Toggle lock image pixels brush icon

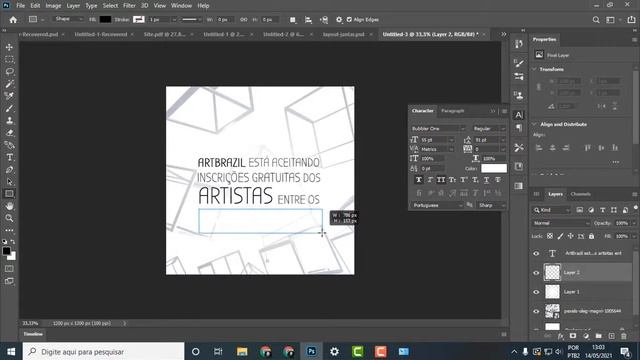[x=560, y=236]
